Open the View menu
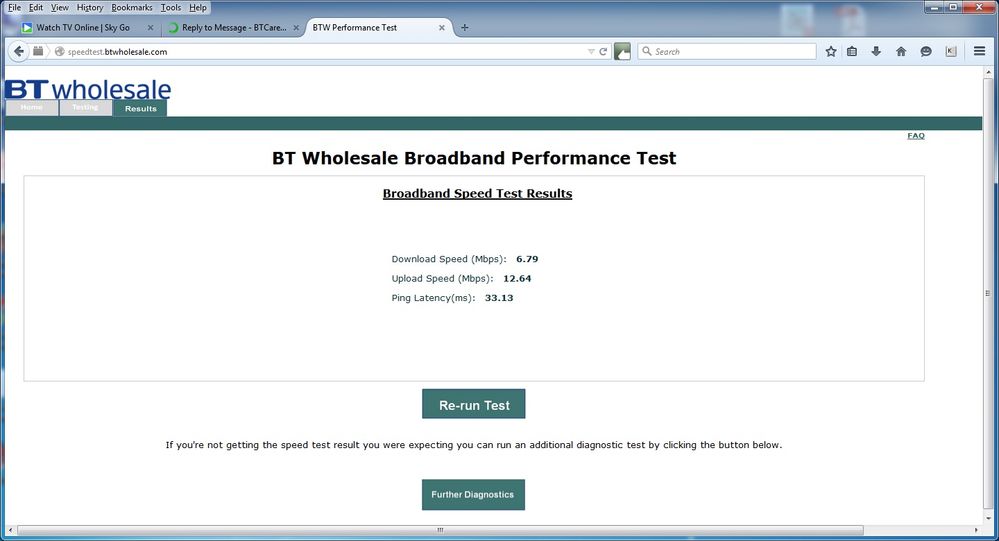999x541 pixels. [59, 8]
